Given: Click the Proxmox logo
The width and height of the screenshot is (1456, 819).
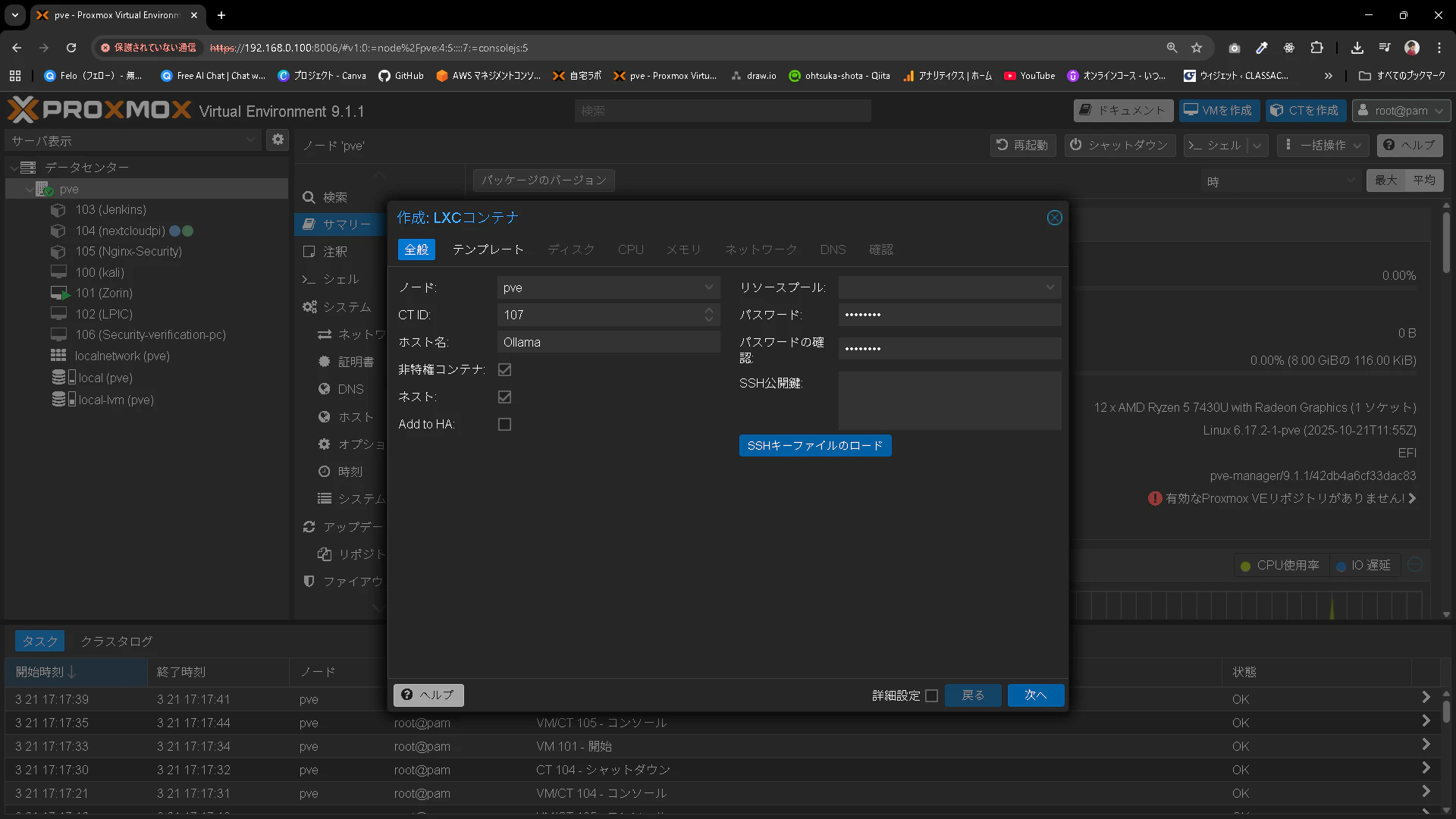Looking at the screenshot, I should click(99, 111).
